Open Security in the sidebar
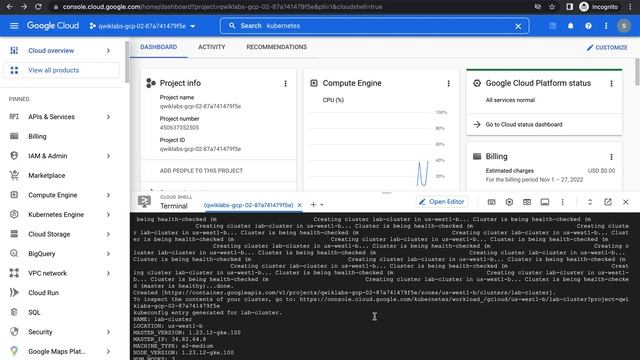This screenshot has height=360, width=640. [x=40, y=332]
